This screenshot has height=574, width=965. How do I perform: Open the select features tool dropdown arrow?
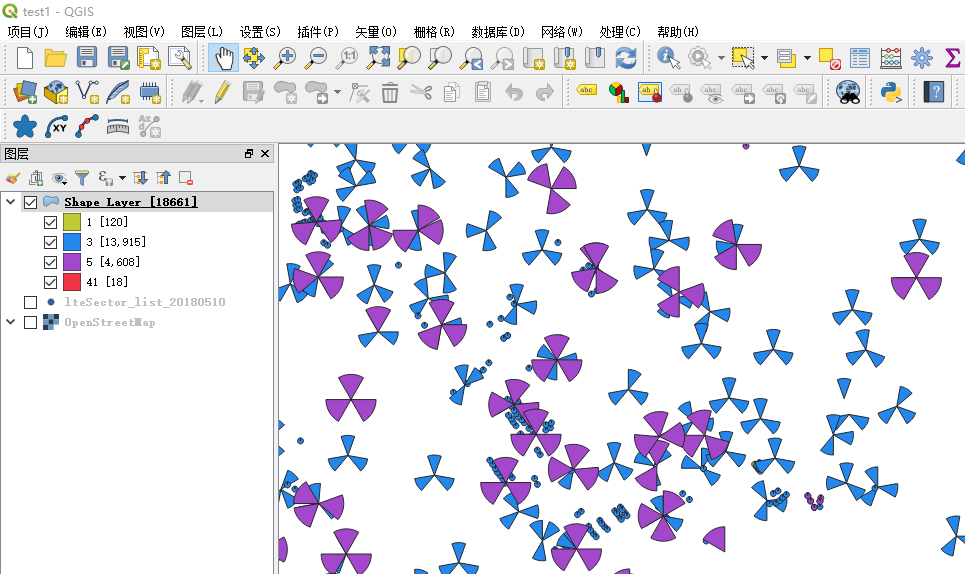tap(764, 58)
